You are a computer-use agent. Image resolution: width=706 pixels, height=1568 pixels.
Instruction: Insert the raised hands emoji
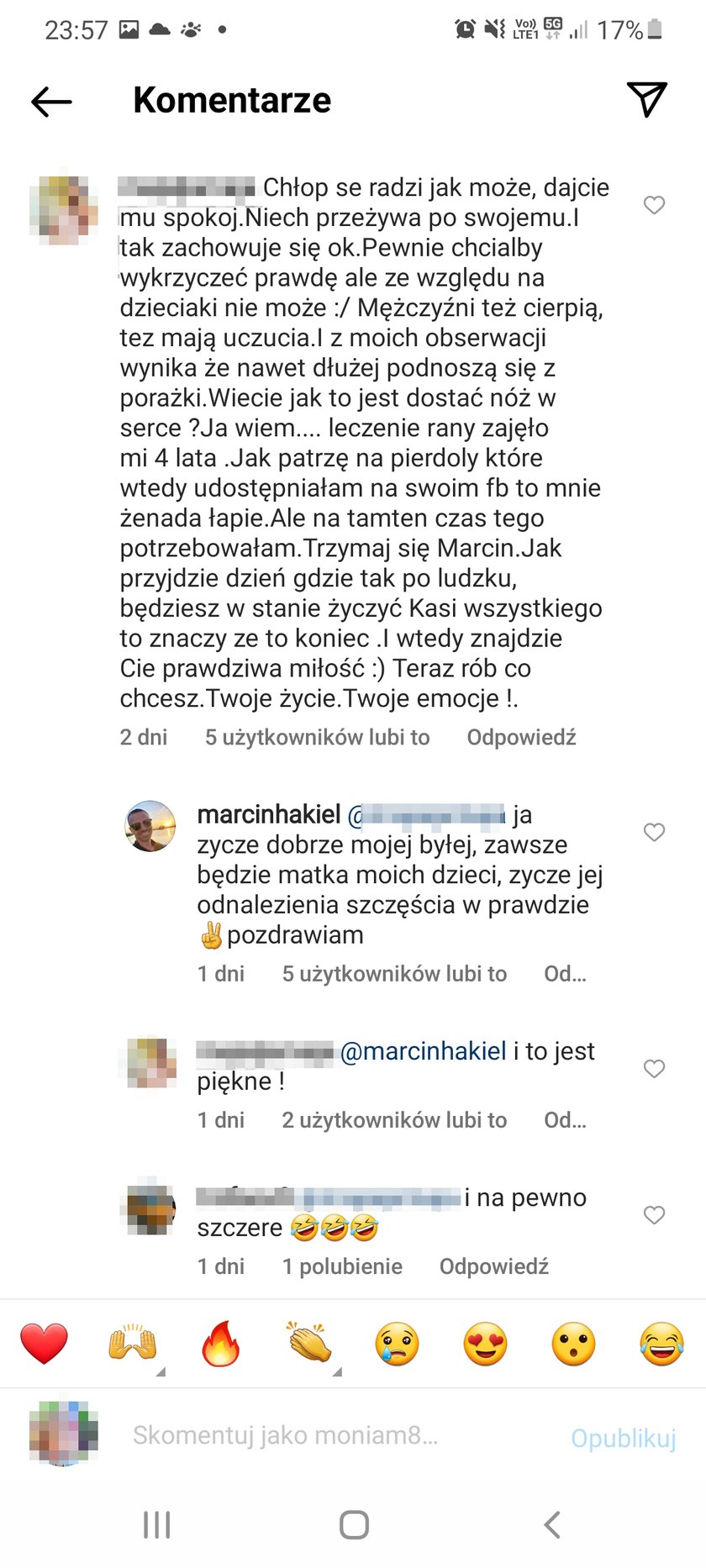(133, 1343)
